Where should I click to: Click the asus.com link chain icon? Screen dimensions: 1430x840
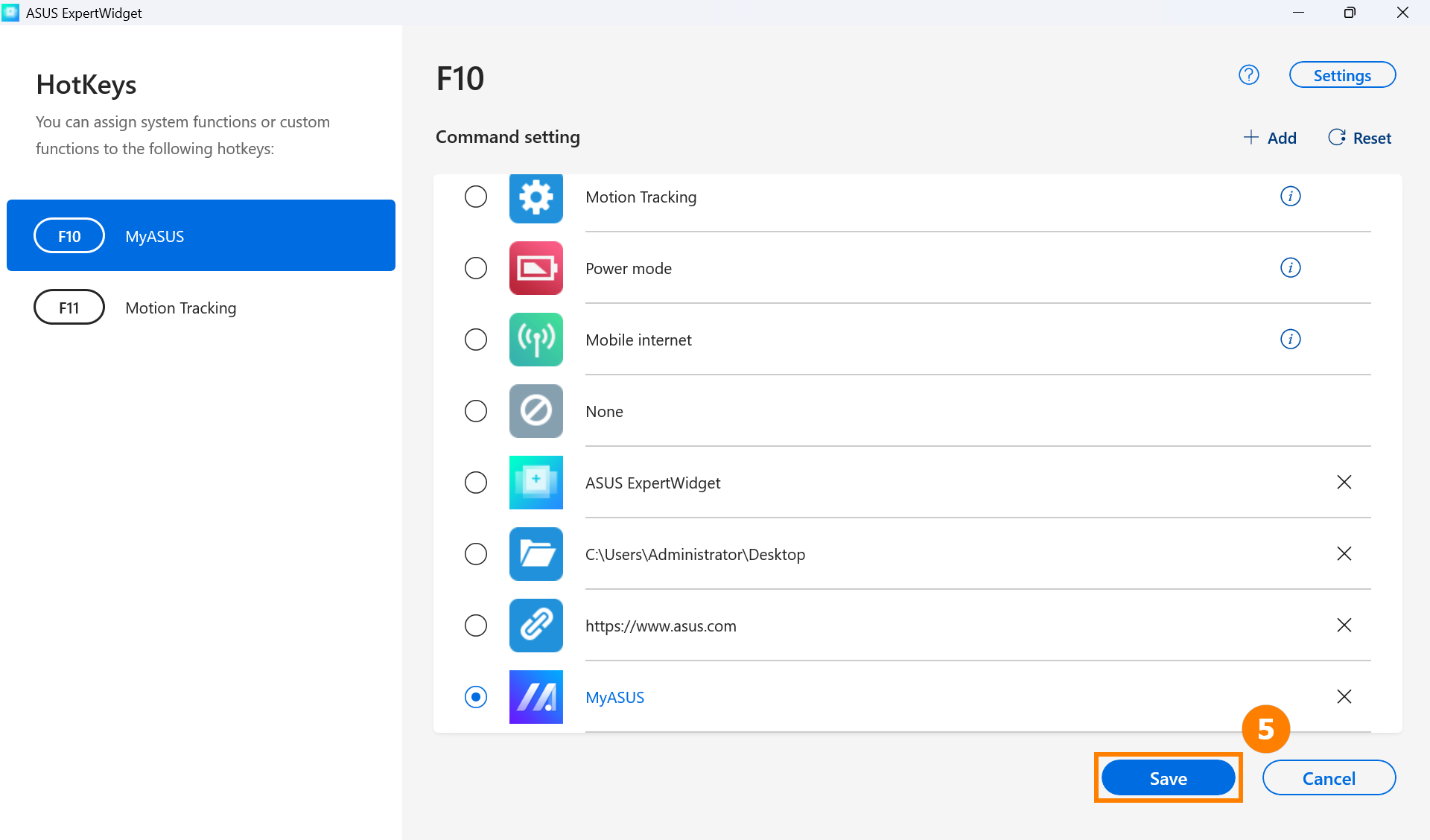click(536, 626)
